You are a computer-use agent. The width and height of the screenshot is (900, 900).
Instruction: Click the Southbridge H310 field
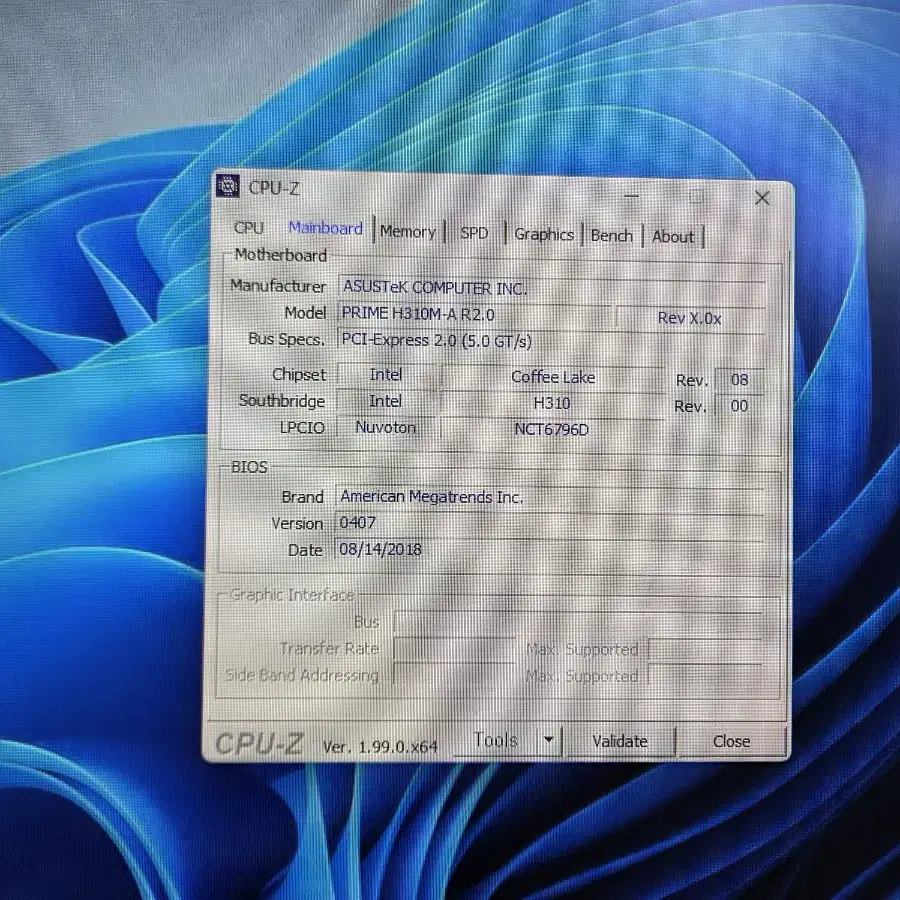coord(553,402)
